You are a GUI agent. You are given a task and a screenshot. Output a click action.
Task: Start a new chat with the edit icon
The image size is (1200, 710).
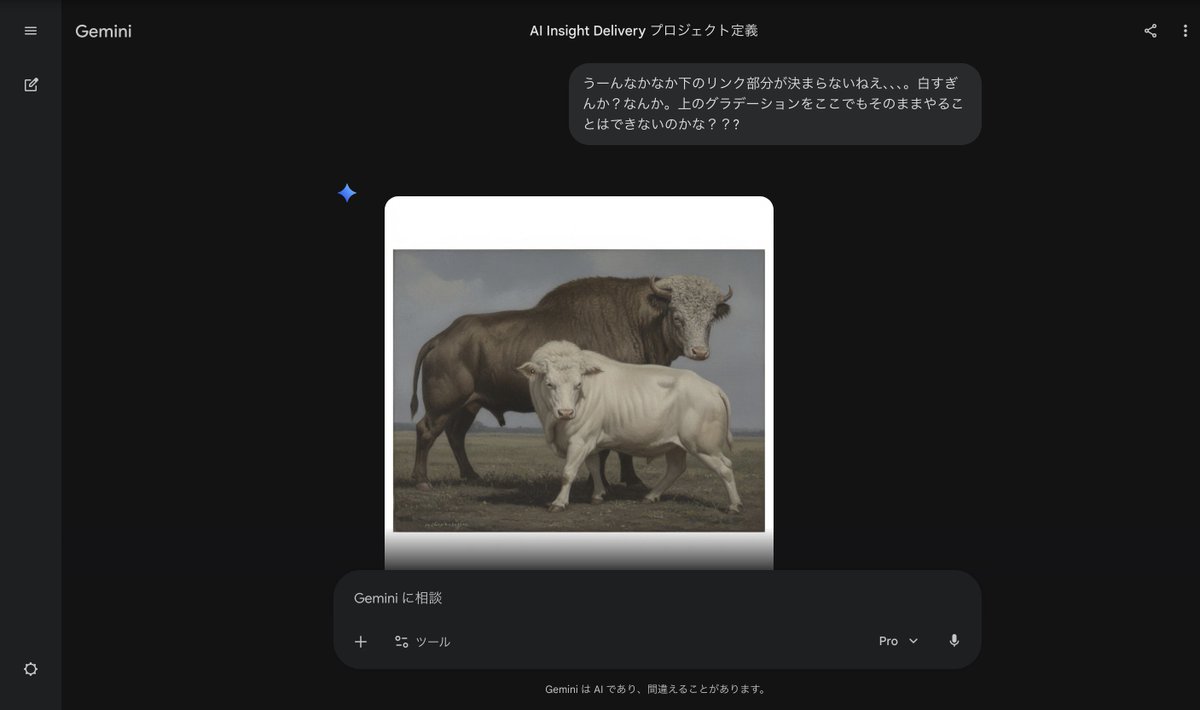(x=30, y=85)
